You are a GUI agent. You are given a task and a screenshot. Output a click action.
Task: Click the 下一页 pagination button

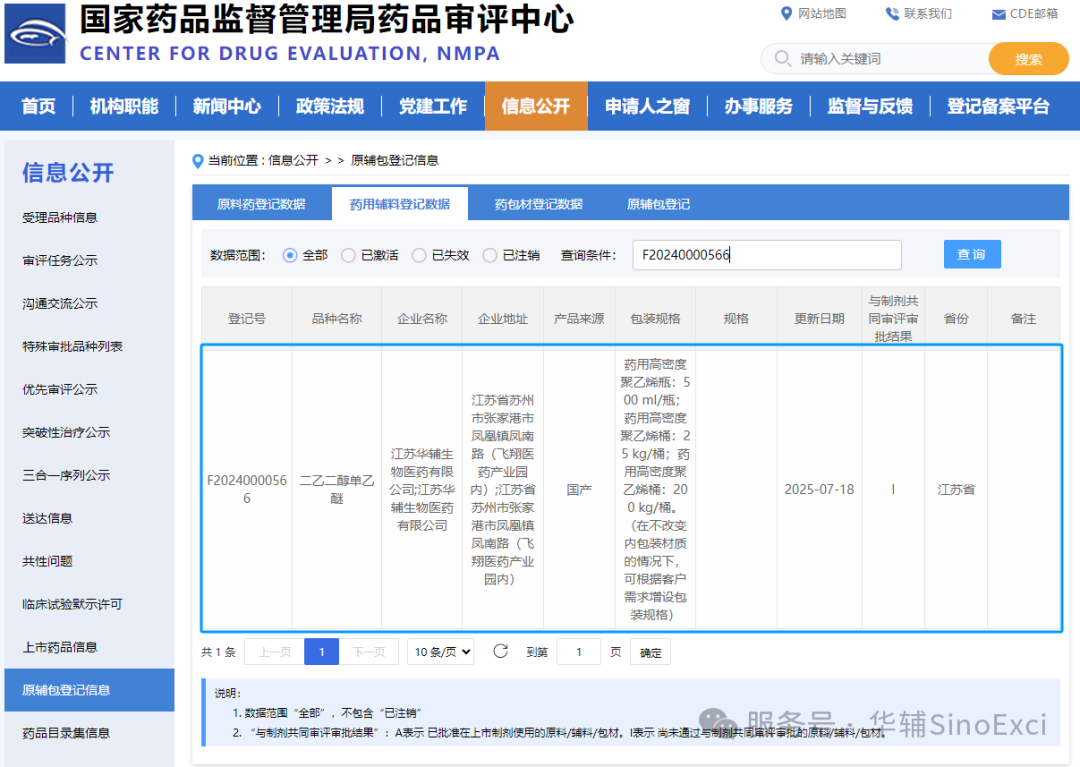coord(368,652)
